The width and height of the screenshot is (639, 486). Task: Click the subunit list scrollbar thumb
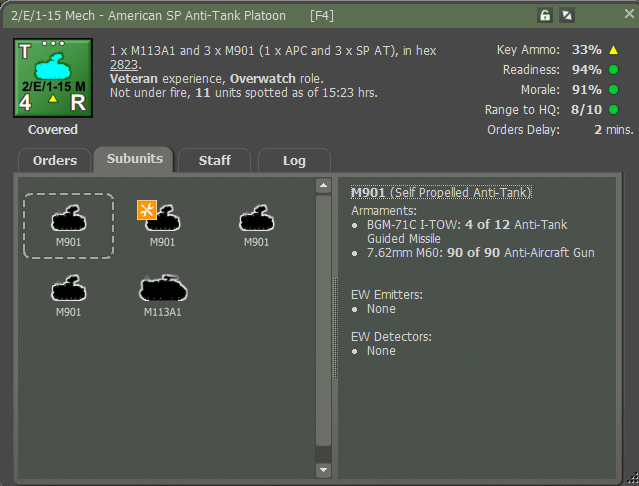323,321
